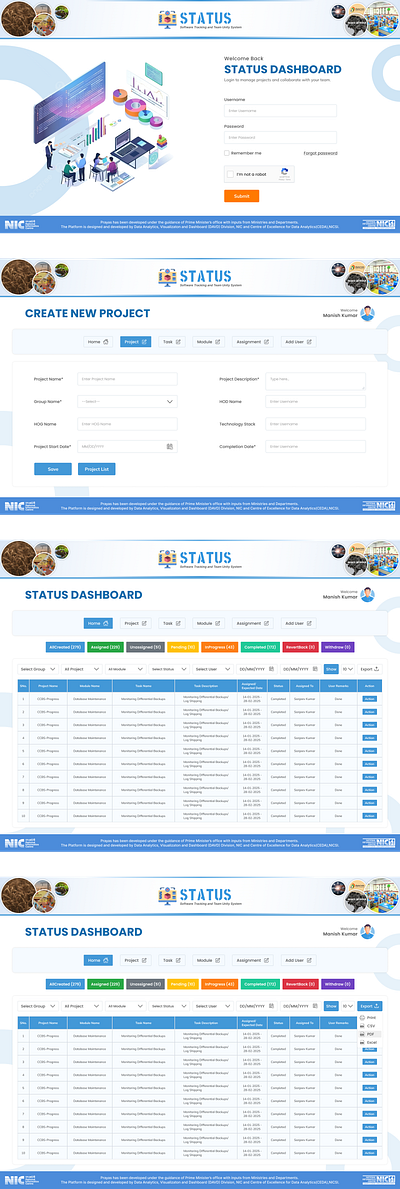Screen dimensions: 400x1189
Task: Expand Select Group dropdown, dashboard without Export menu
Action: tap(38, 669)
